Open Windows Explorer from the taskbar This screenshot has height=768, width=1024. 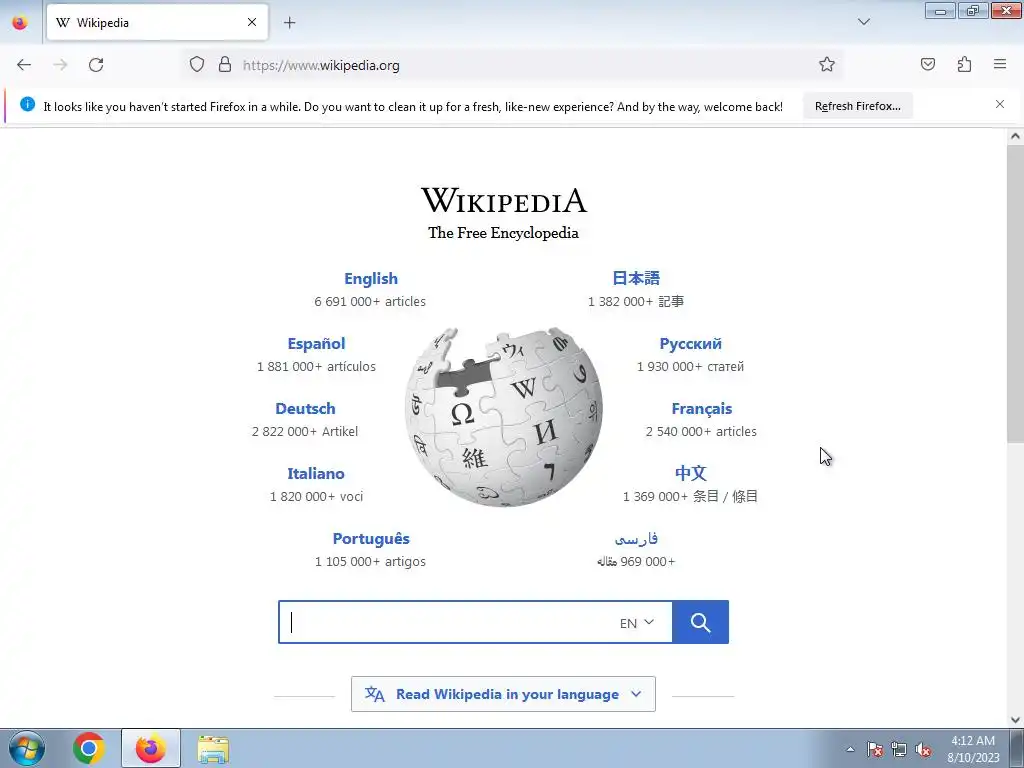[x=213, y=749]
